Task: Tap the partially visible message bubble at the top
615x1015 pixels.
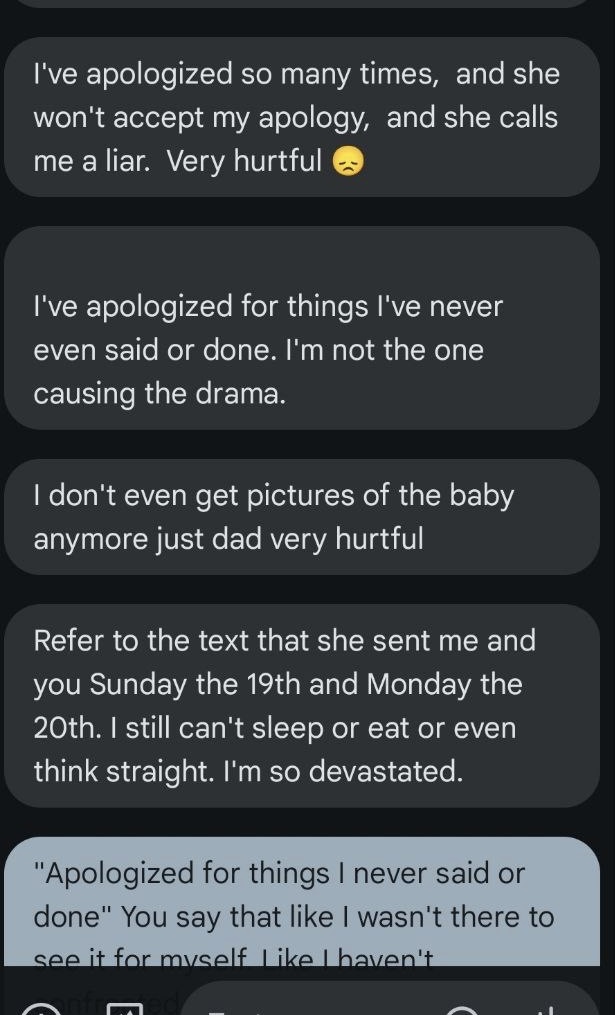Action: [302, 3]
